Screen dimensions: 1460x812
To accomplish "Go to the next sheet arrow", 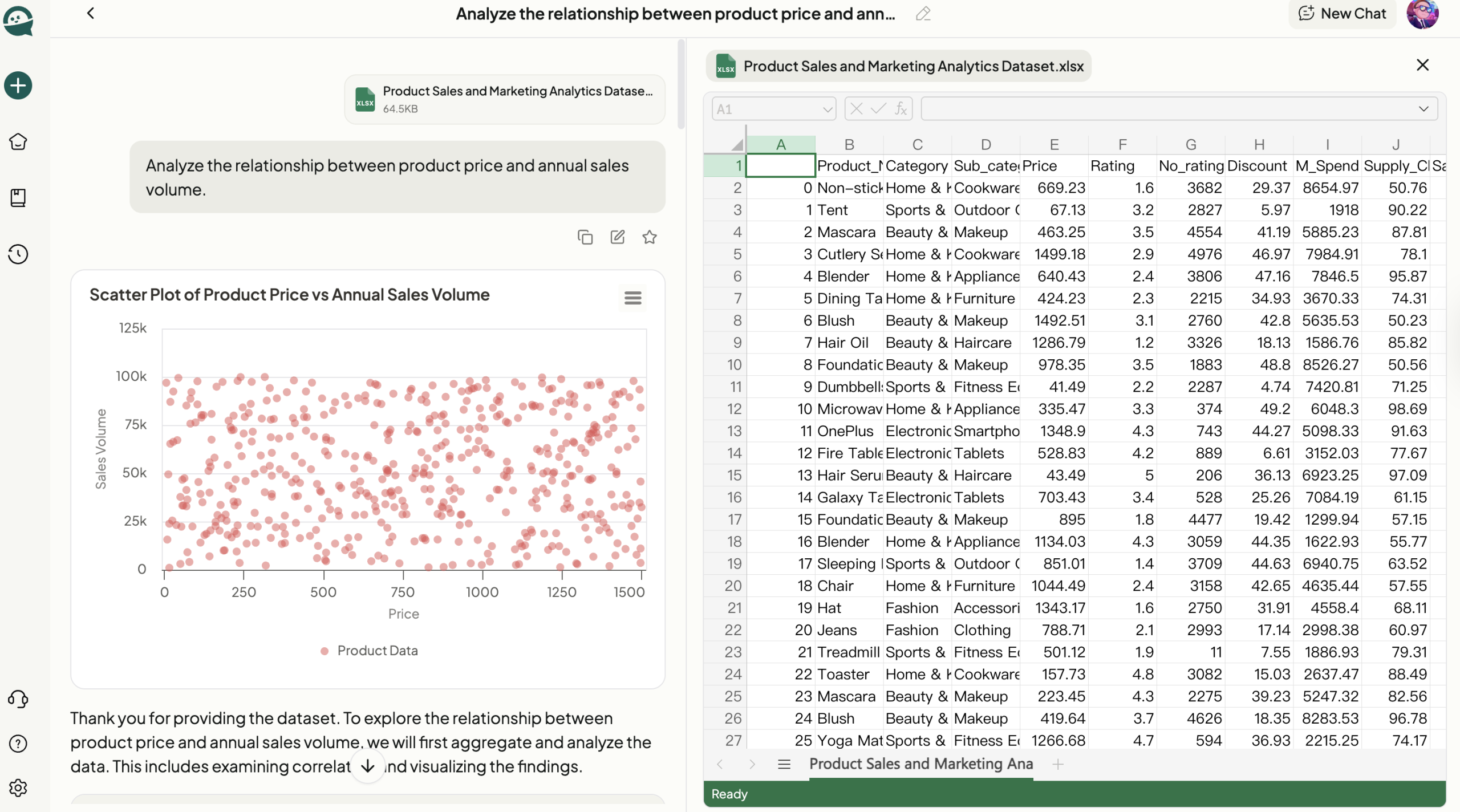I will [x=752, y=764].
